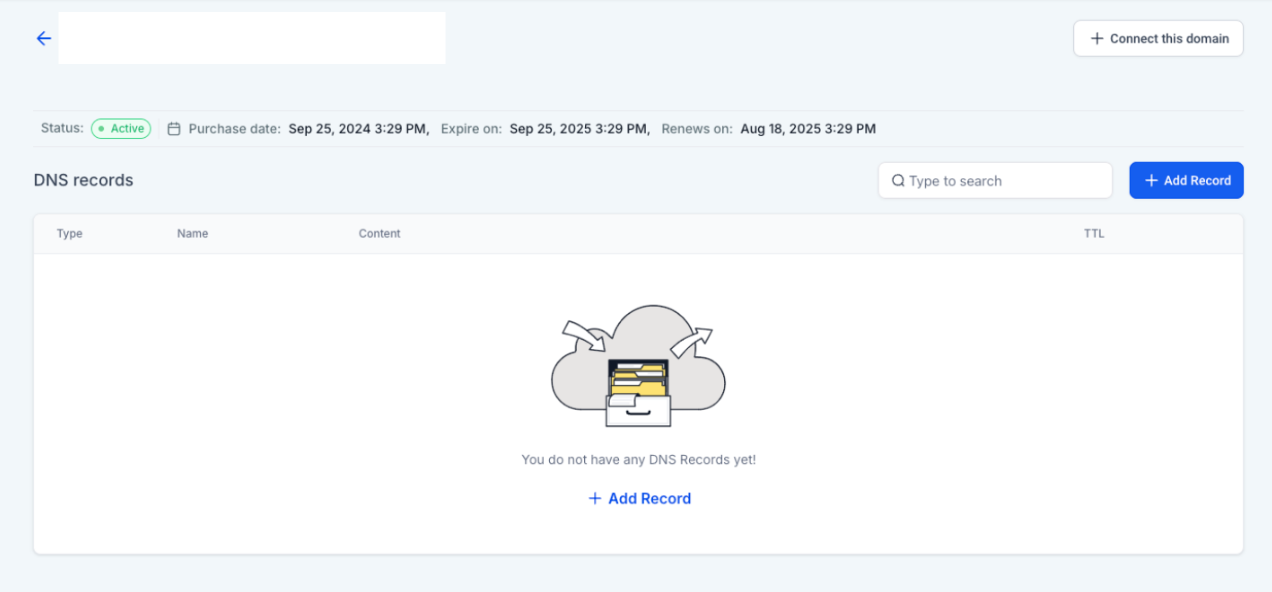Focus the Type to search field
Screen dimensions: 1272x592
(1005, 181)
